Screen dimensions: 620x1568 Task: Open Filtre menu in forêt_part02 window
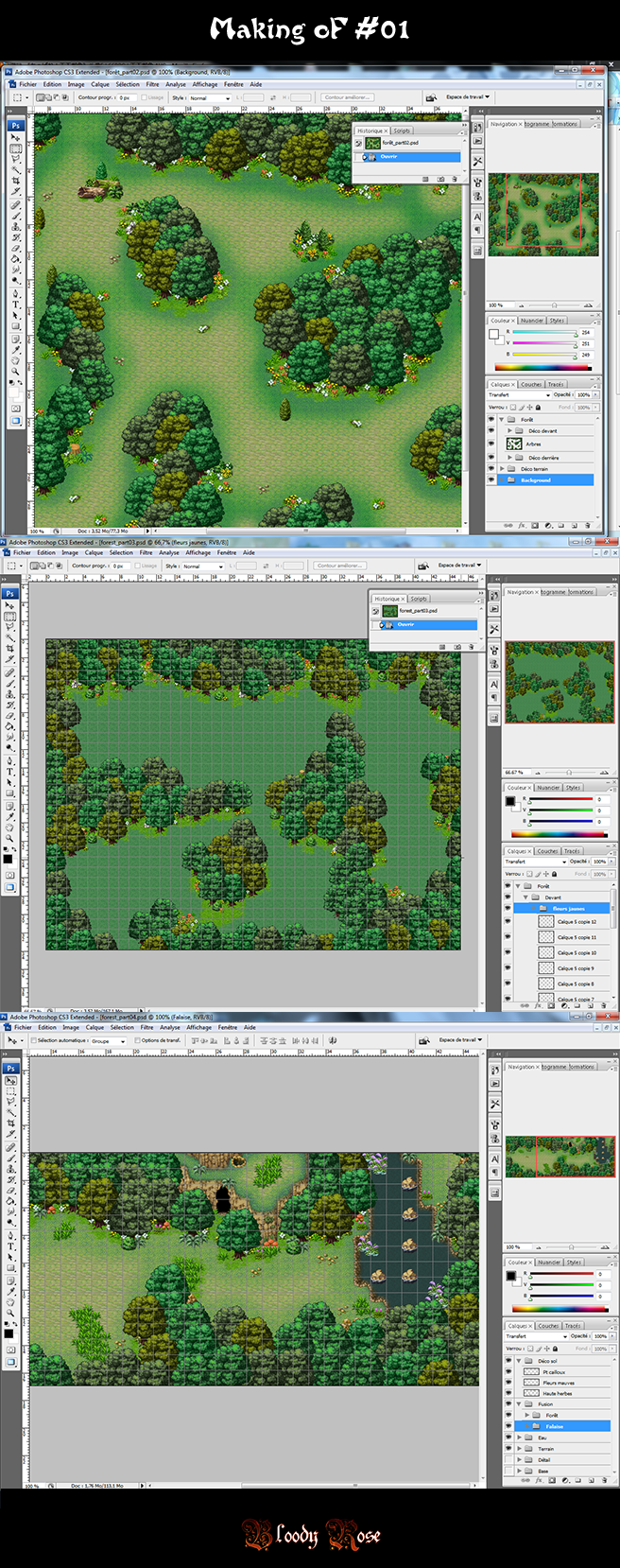(152, 84)
